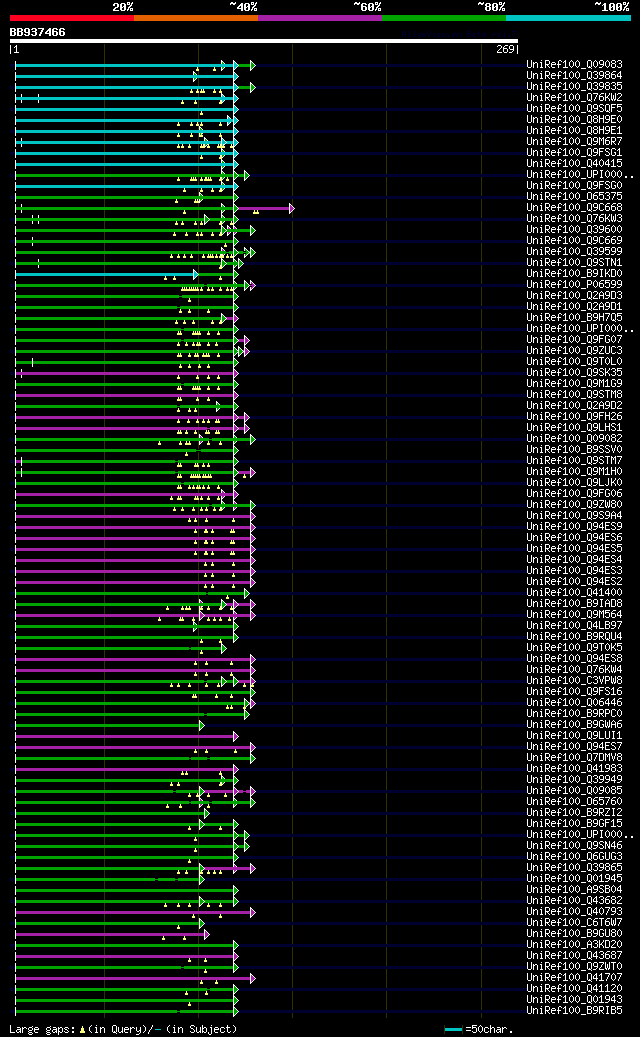Select hit UniRef100_Q01945

(574, 879)
